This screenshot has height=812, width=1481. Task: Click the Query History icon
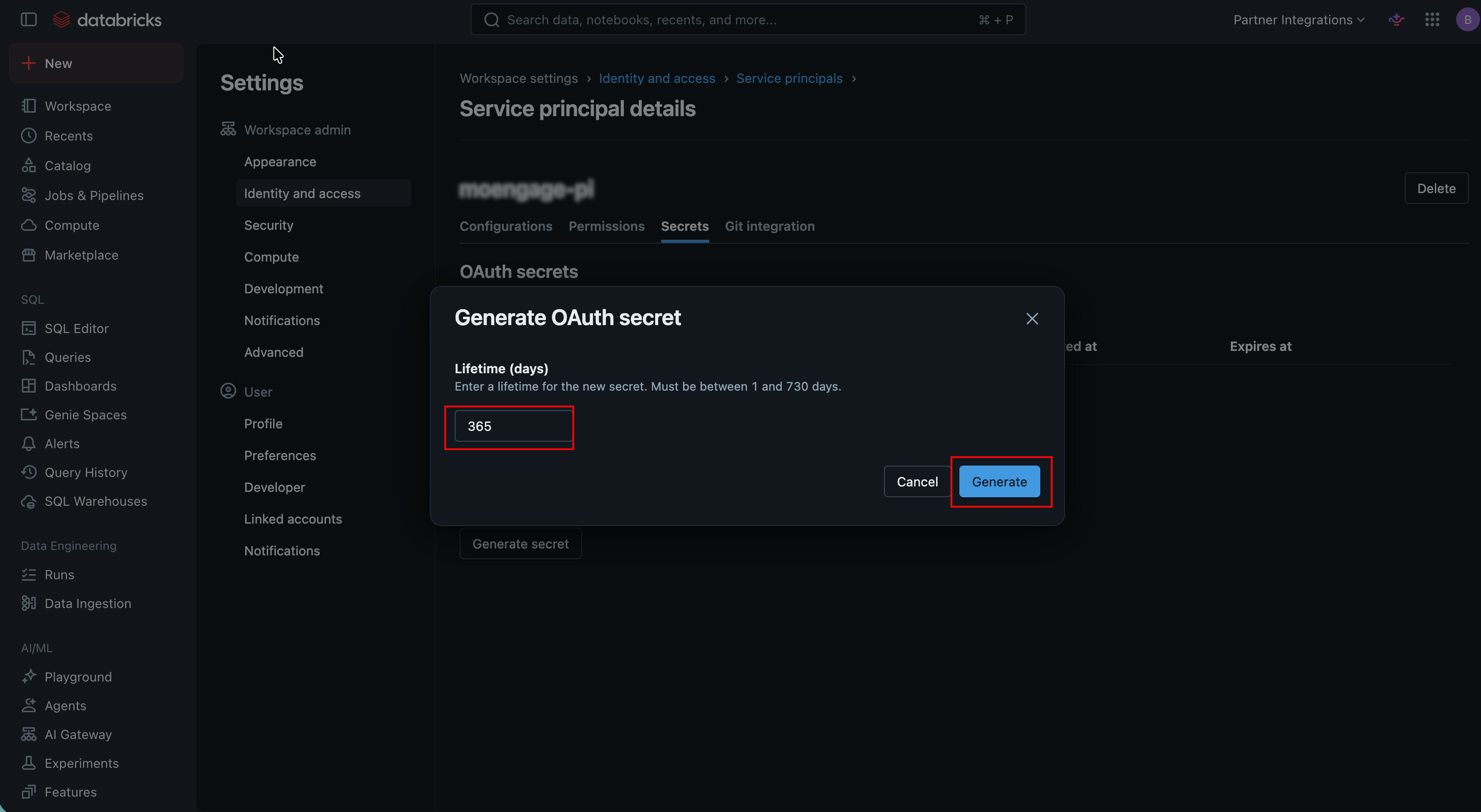click(29, 472)
